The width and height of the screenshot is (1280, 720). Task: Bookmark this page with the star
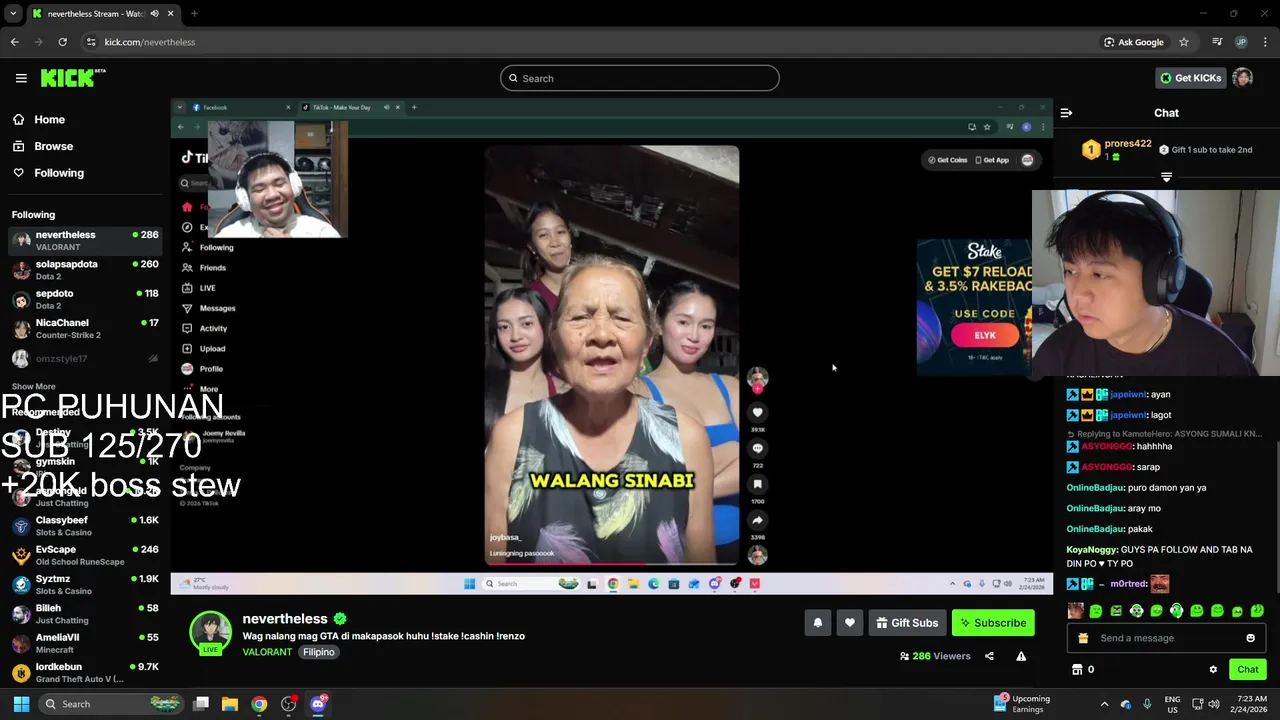[x=1184, y=42]
